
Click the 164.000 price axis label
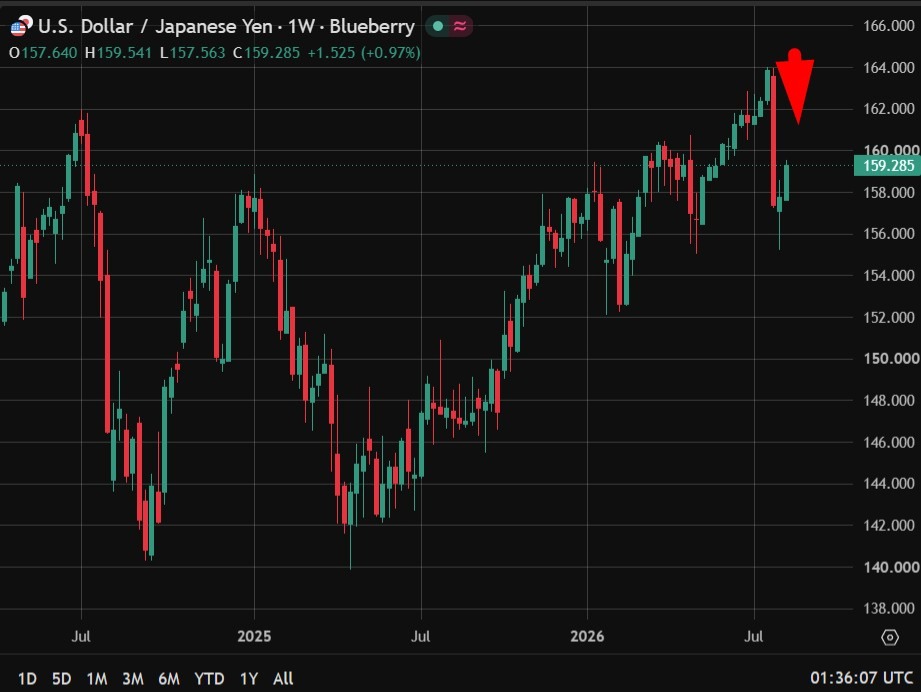click(888, 68)
